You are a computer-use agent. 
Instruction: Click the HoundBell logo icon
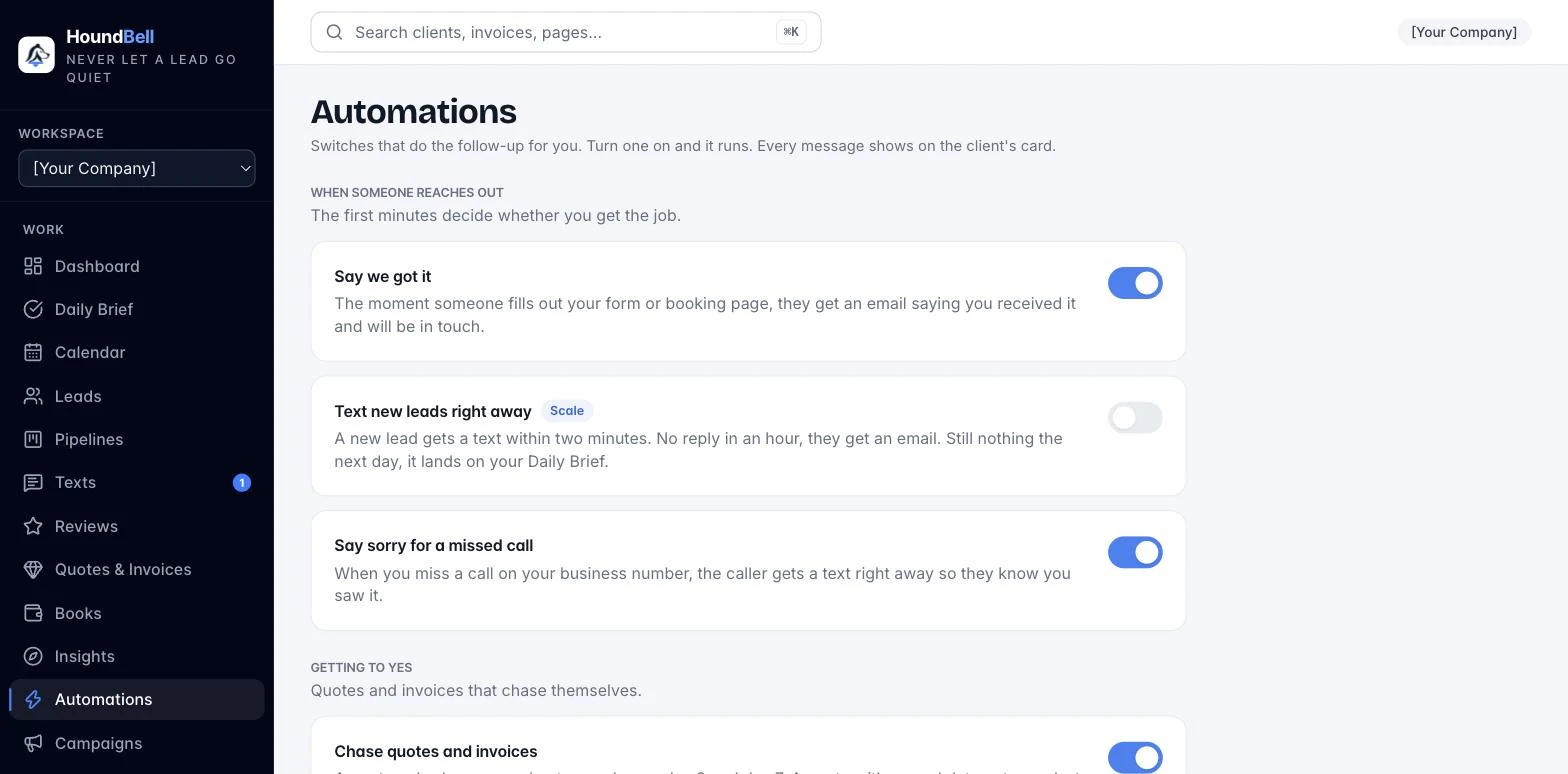click(37, 55)
